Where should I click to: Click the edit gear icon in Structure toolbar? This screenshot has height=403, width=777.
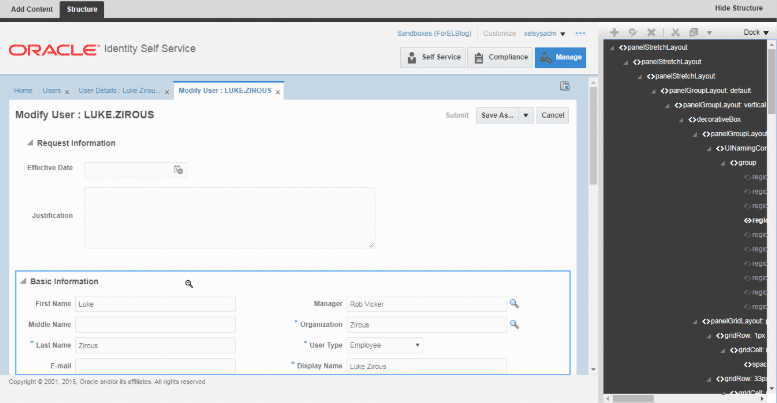point(633,32)
